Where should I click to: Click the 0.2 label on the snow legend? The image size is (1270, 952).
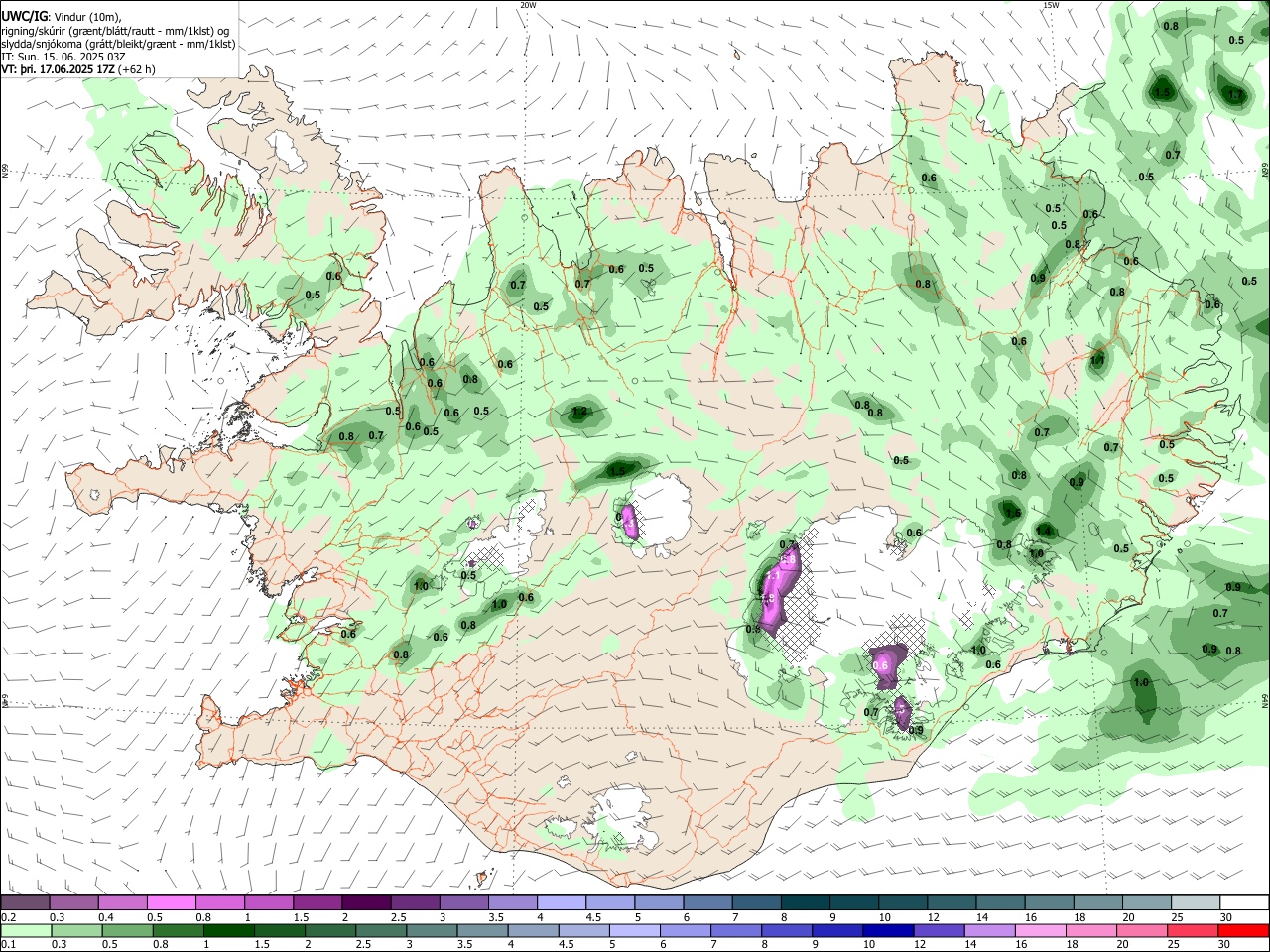(8, 917)
